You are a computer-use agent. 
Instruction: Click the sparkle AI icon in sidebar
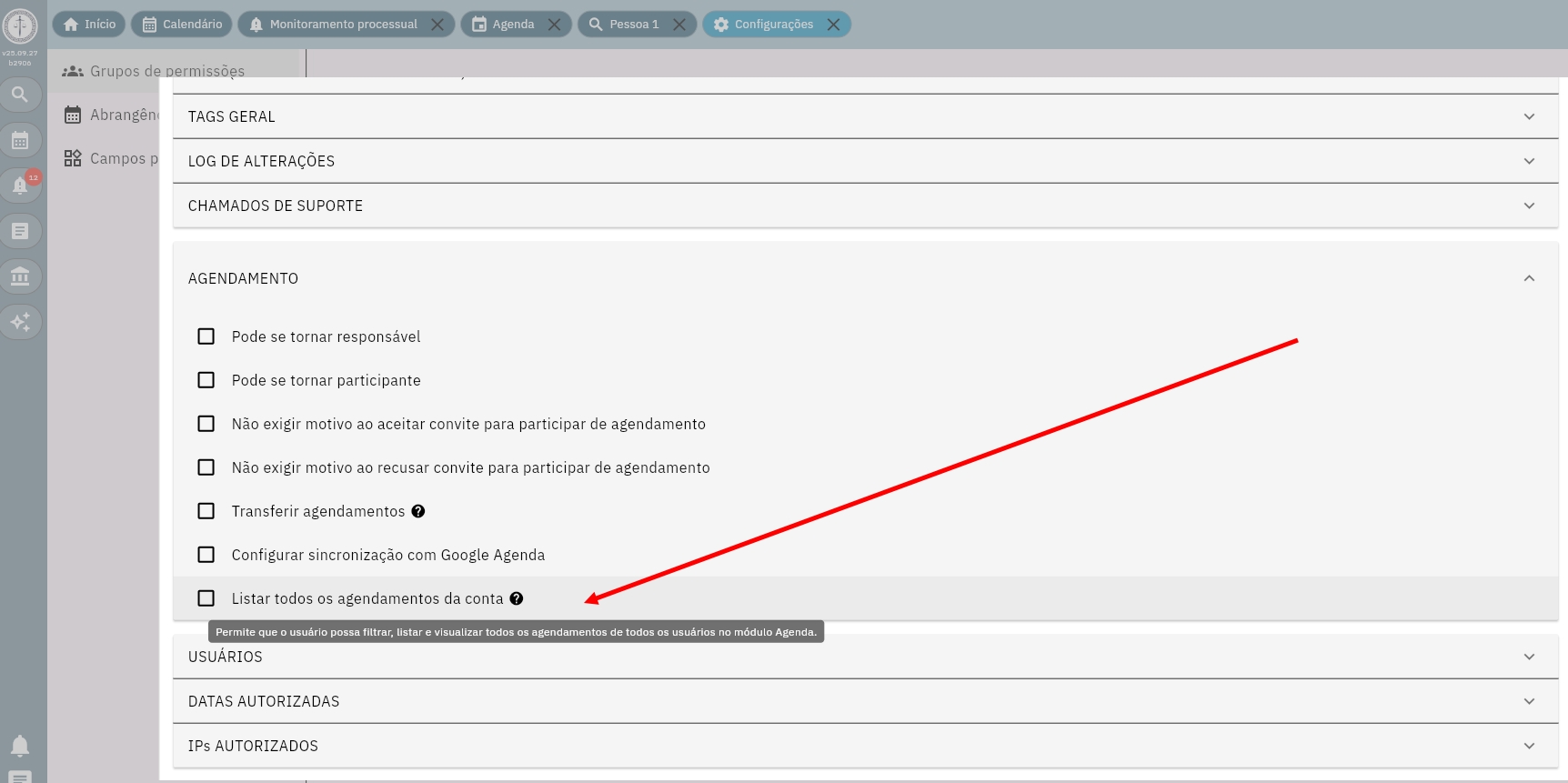[20, 322]
